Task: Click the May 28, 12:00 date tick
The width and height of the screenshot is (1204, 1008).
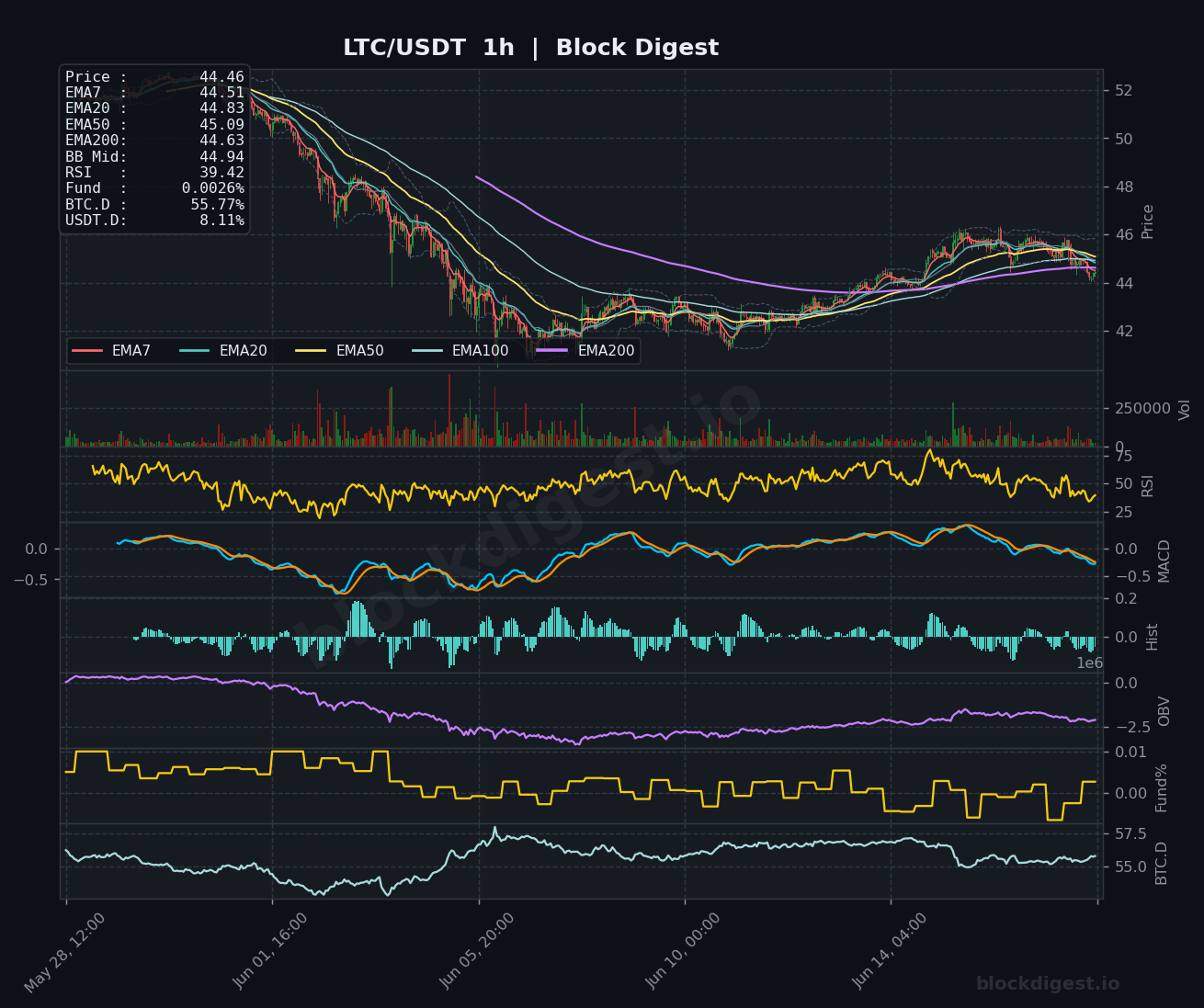Action: (x=64, y=952)
